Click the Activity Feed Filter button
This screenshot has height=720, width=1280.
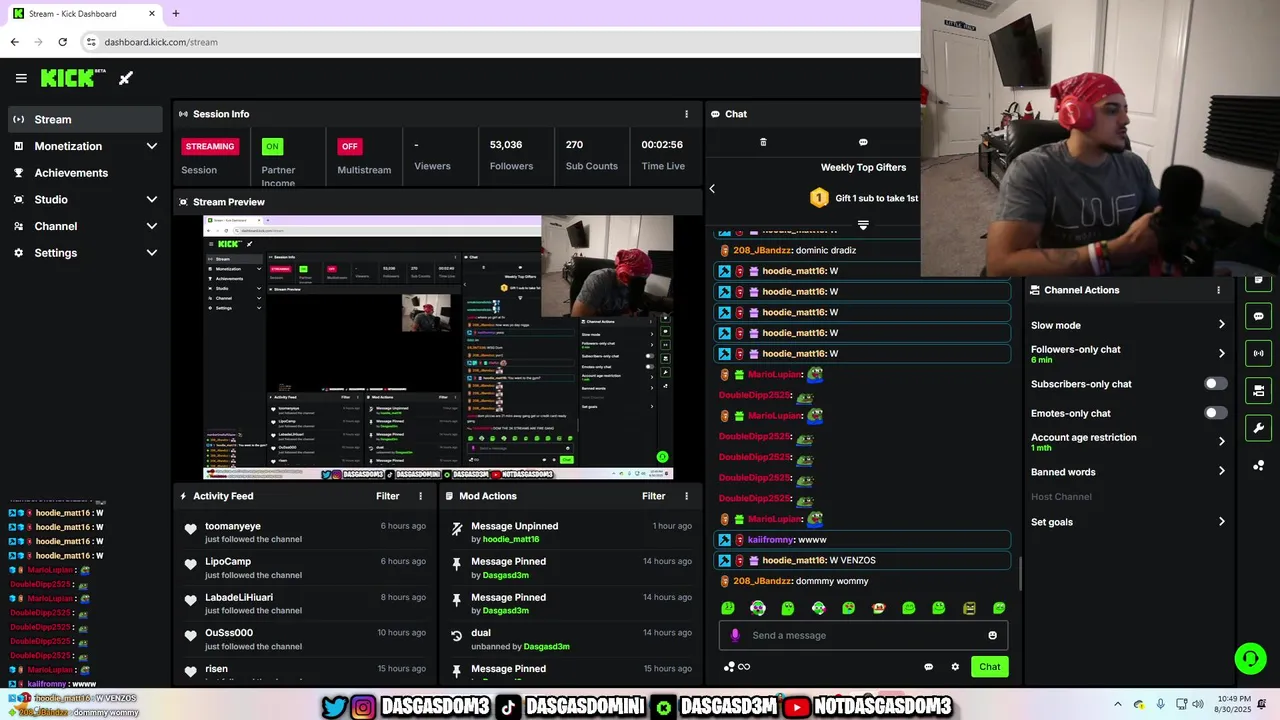tap(387, 496)
